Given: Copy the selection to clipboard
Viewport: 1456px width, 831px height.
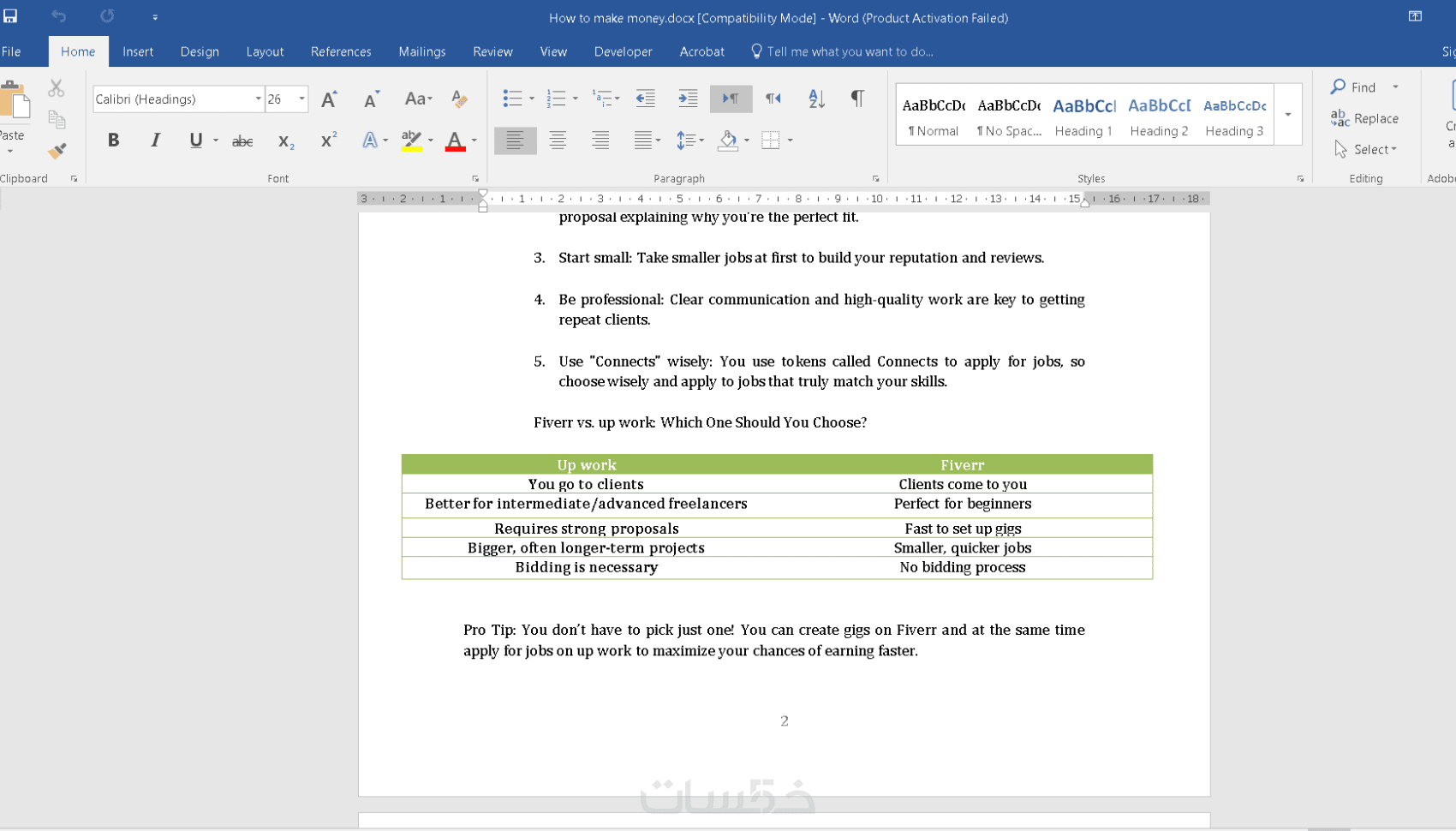Looking at the screenshot, I should pyautogui.click(x=57, y=119).
